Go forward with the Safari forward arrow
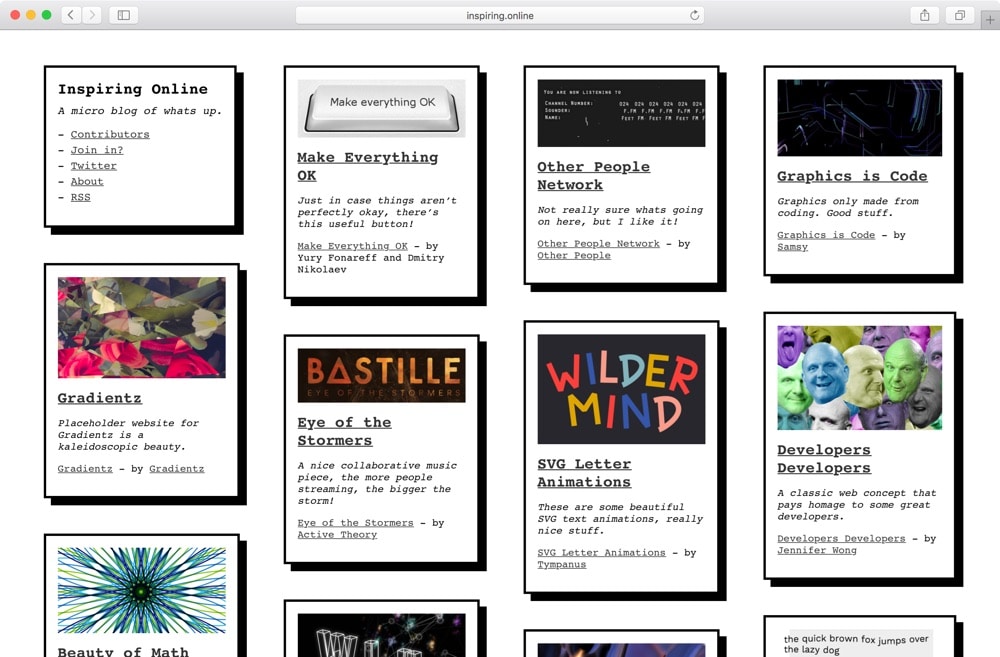 [92, 15]
